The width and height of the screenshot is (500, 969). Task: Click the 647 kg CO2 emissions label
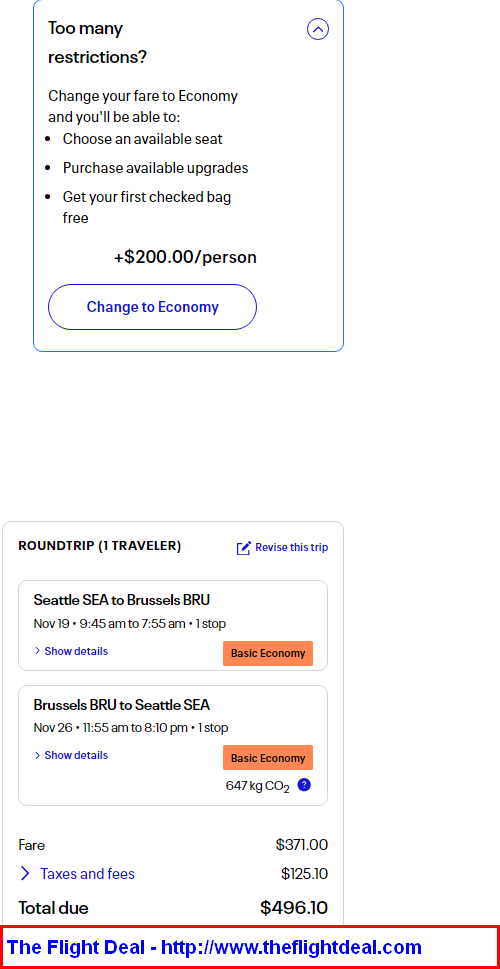(x=258, y=786)
